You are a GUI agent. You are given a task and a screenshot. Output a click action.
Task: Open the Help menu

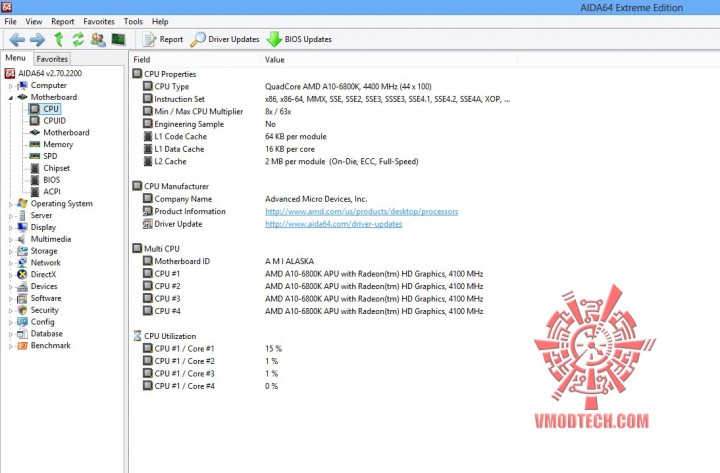point(160,22)
